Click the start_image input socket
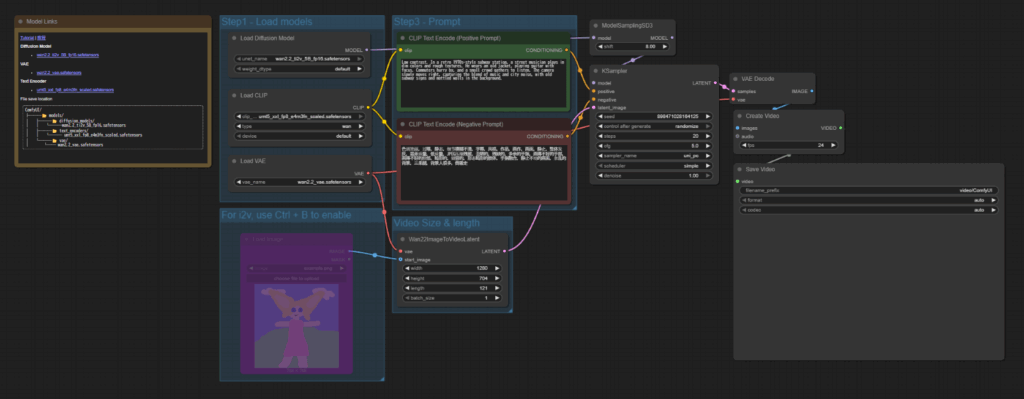Screen dimensions: 1024x399 tap(400, 259)
